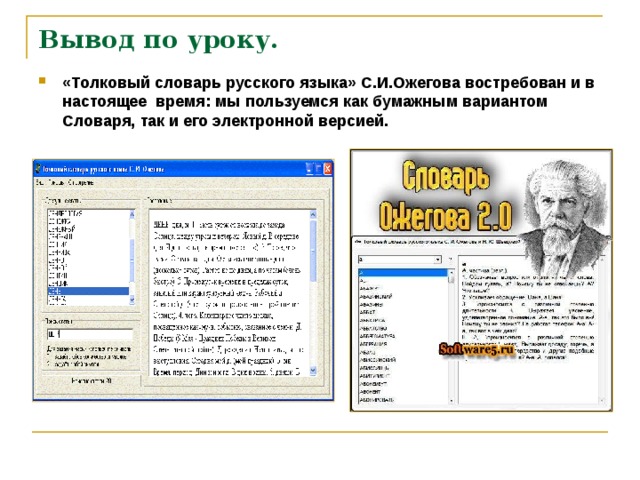
Task: Focus the word search field in left window
Action: 90,334
